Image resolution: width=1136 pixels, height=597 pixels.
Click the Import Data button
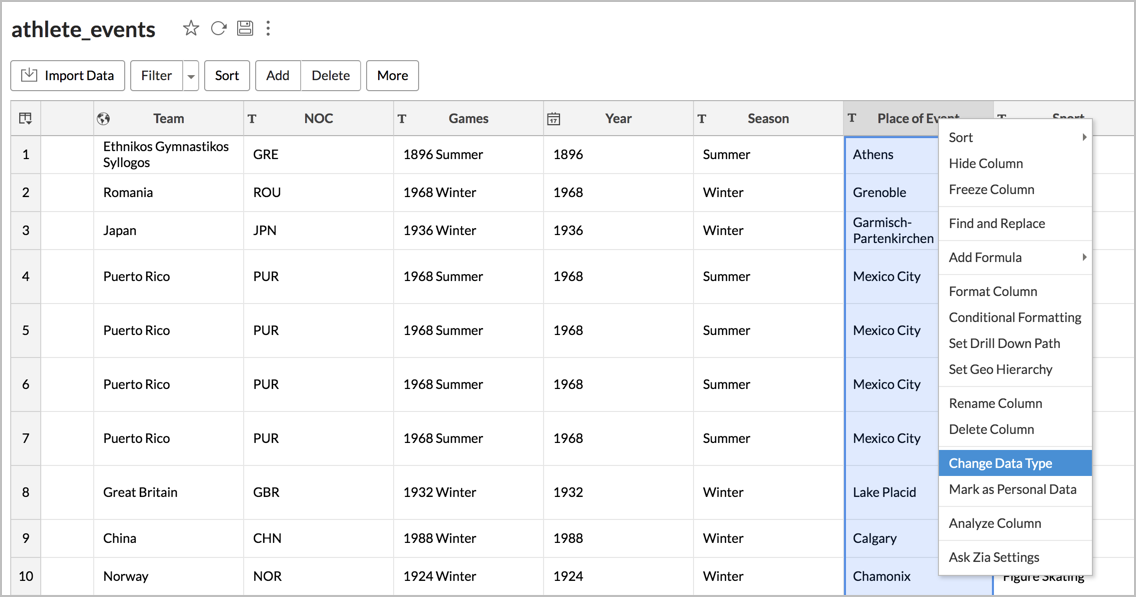pyautogui.click(x=67, y=75)
